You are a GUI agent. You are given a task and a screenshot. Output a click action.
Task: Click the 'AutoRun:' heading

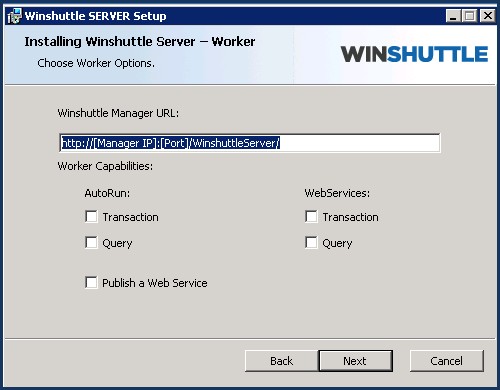click(107, 193)
